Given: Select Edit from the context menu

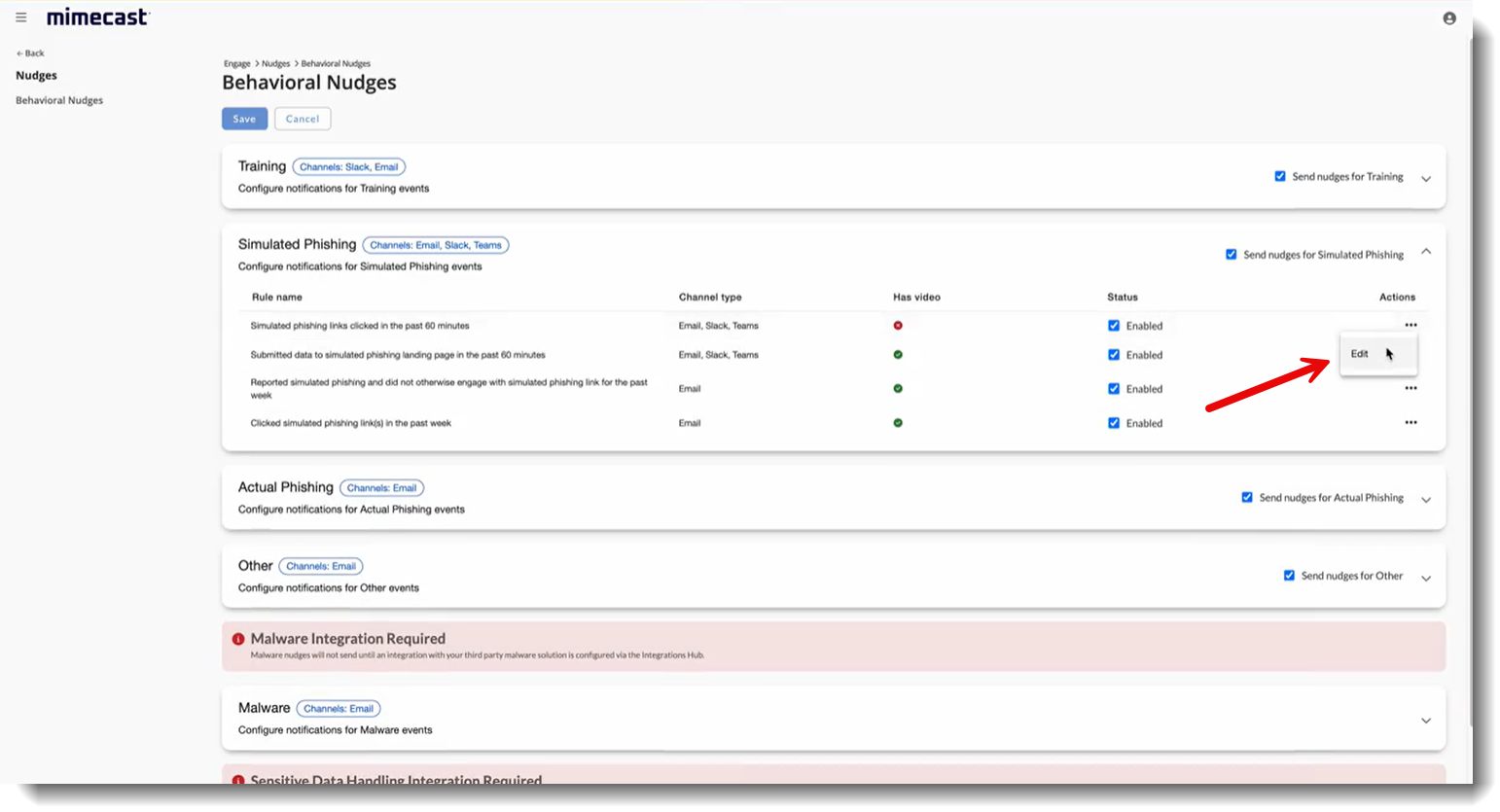Looking at the screenshot, I should click(1359, 353).
